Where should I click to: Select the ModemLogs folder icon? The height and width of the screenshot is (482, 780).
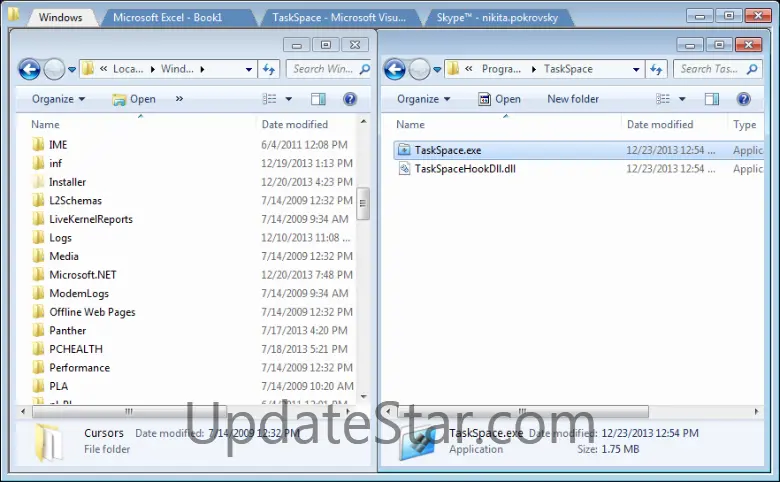coord(38,293)
